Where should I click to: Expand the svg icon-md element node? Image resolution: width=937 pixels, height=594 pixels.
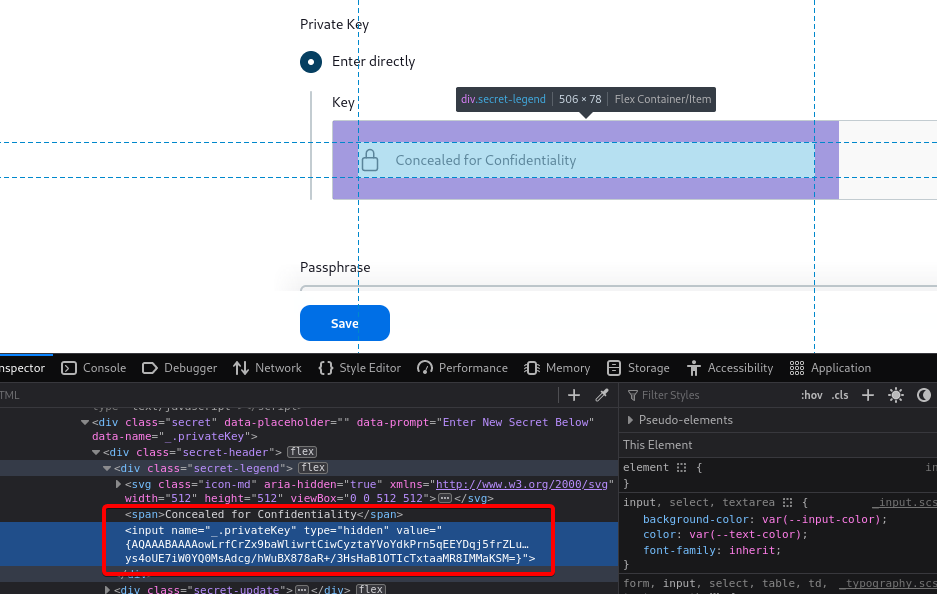119,484
